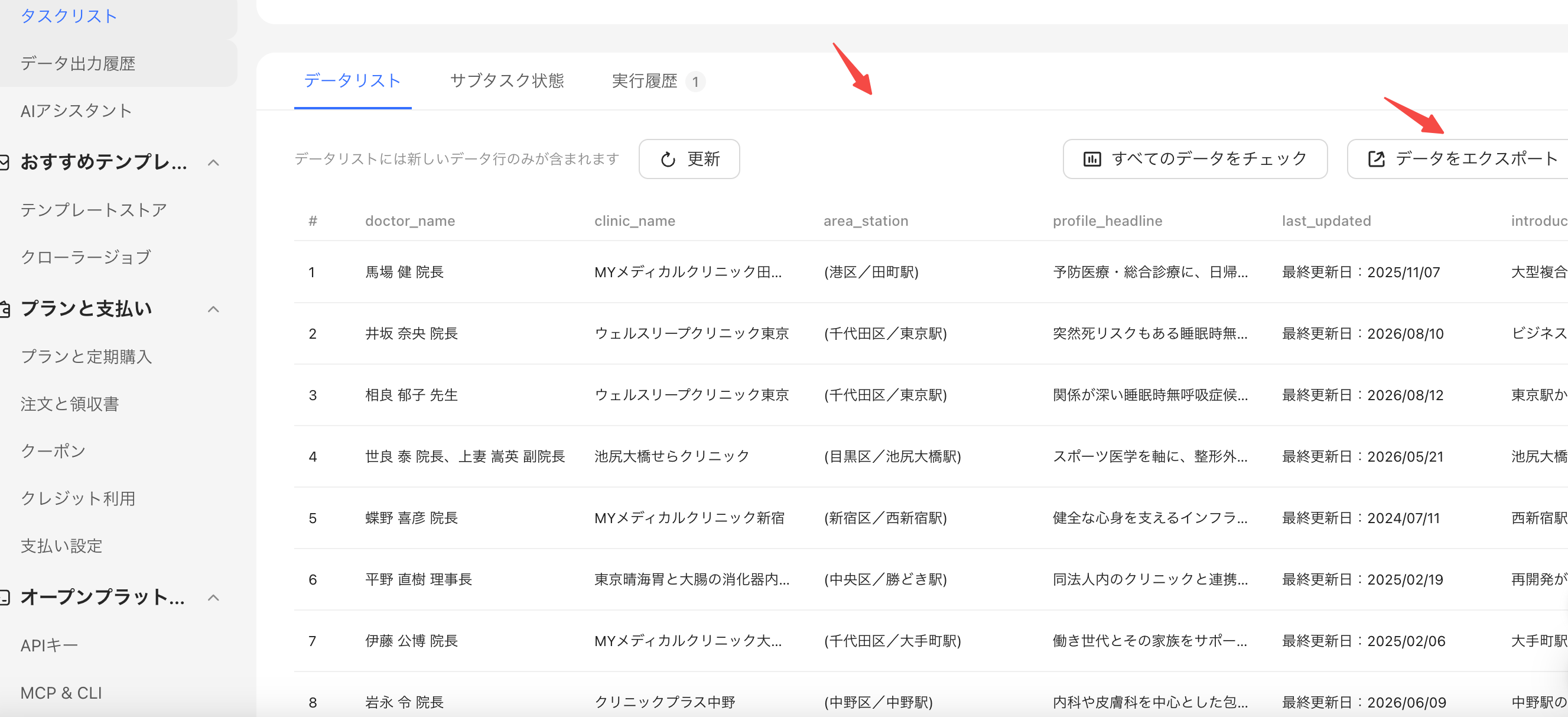Select the 最終更新日：2025/11/07 cell
The height and width of the screenshot is (717, 1568).
click(x=1361, y=272)
